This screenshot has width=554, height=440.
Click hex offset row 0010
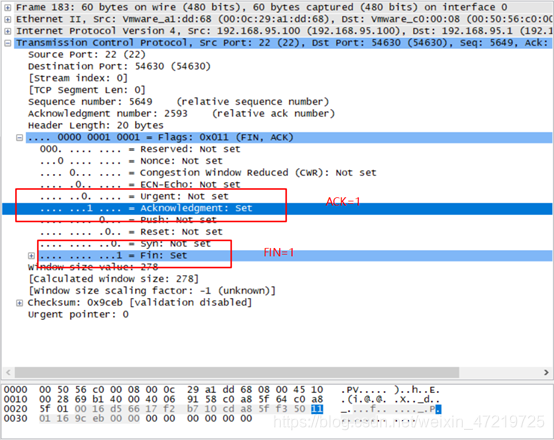click(16, 399)
